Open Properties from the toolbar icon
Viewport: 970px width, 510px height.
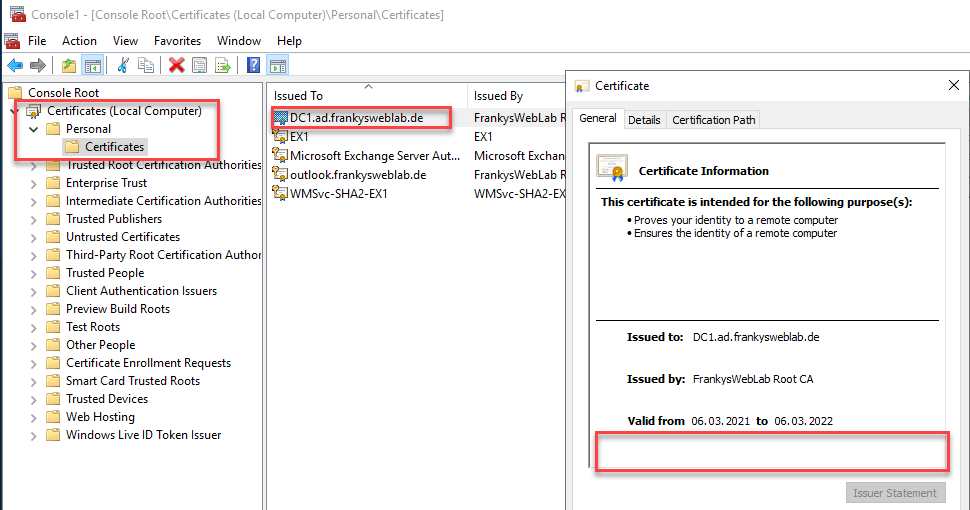[x=199, y=65]
